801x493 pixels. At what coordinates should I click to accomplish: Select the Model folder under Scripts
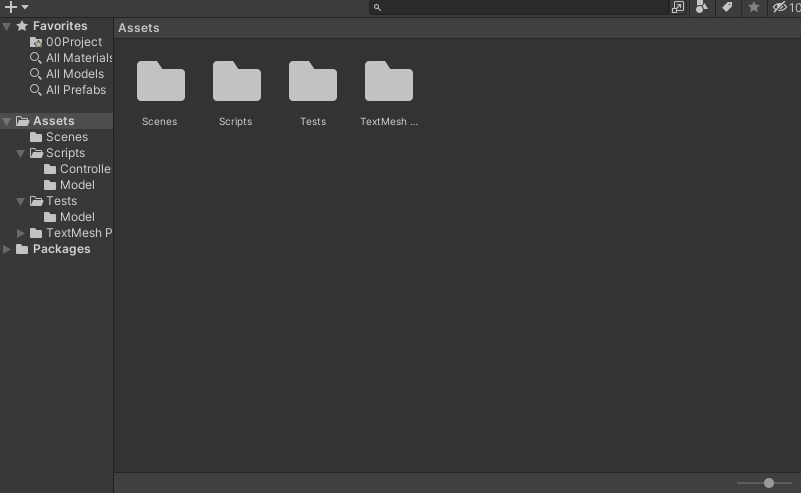(x=77, y=185)
